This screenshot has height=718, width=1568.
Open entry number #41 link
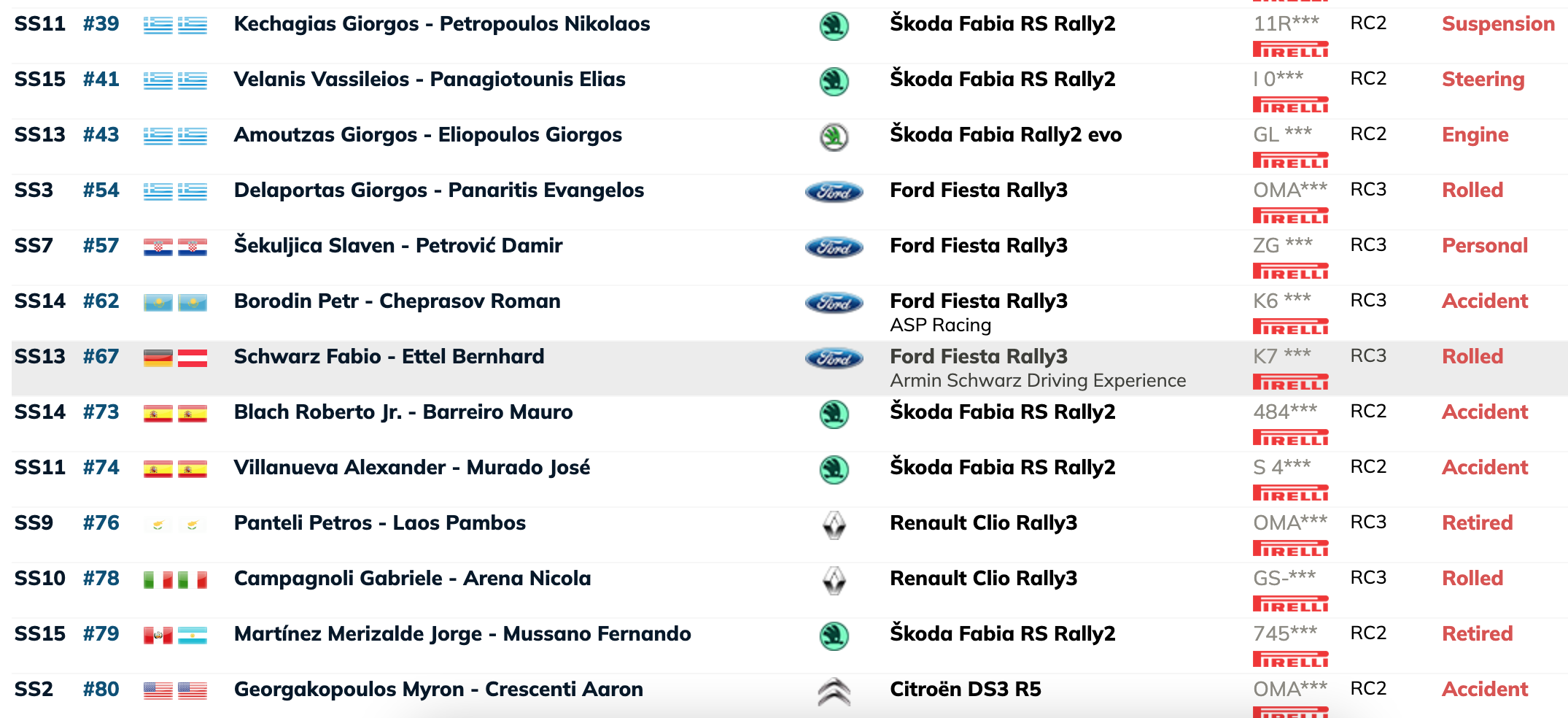click(x=101, y=79)
